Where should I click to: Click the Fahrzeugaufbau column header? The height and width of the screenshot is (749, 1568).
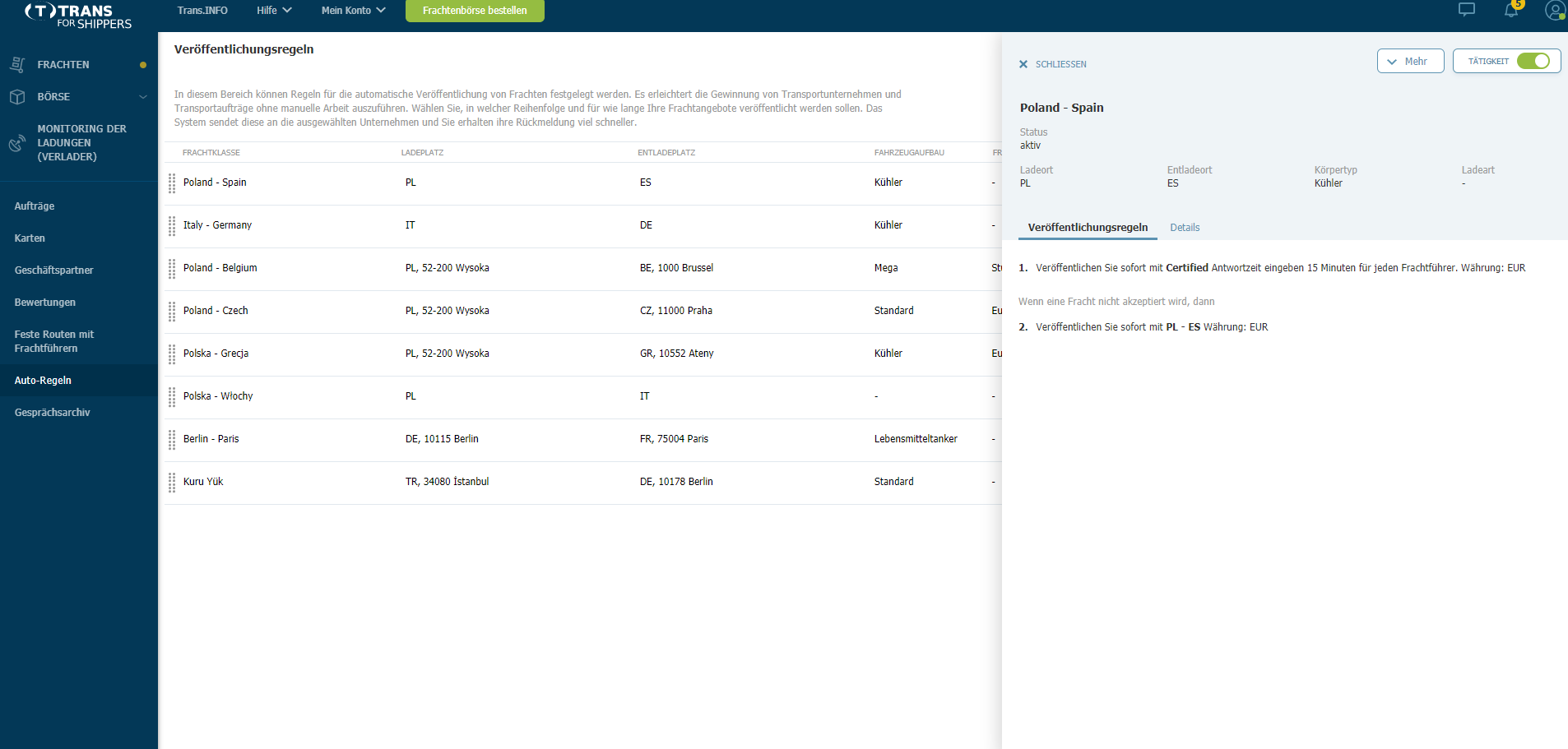pyautogui.click(x=909, y=153)
